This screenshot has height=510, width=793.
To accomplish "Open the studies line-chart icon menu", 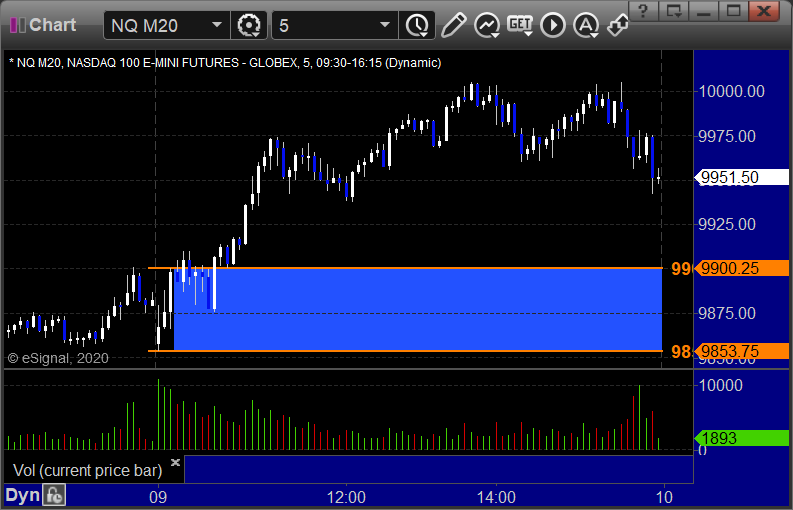I will coord(487,25).
